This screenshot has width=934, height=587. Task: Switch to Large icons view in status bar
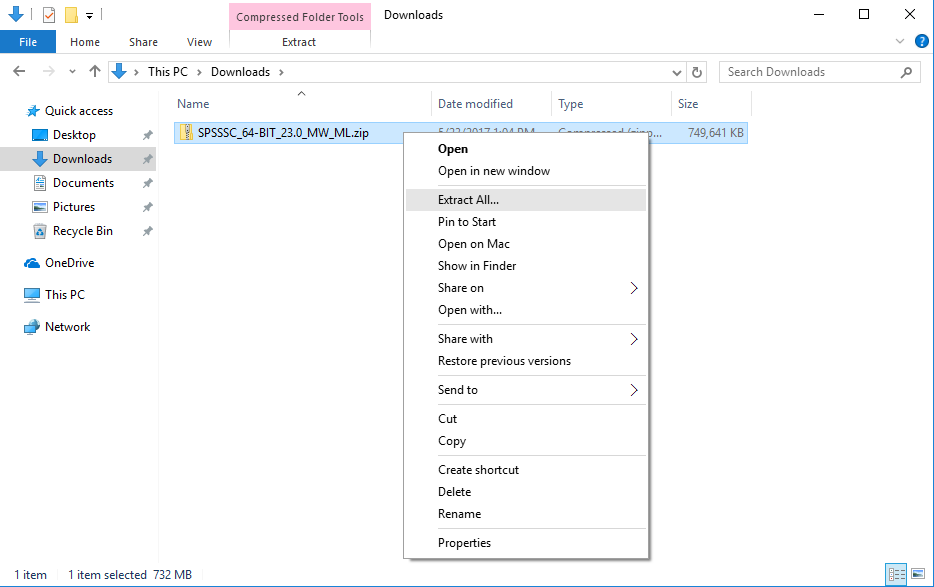[918, 574]
